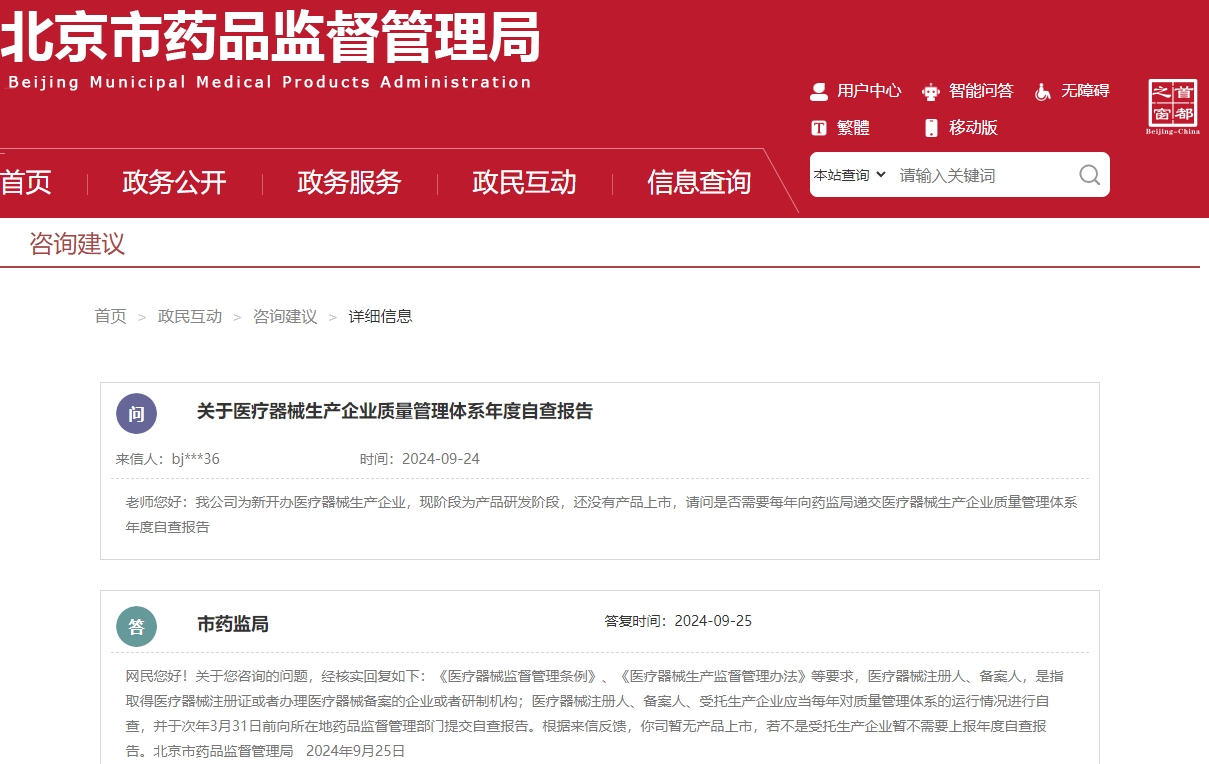Viewport: 1209px width, 764px height.
Task: Open the 用户中心 user center icon
Action: (818, 91)
